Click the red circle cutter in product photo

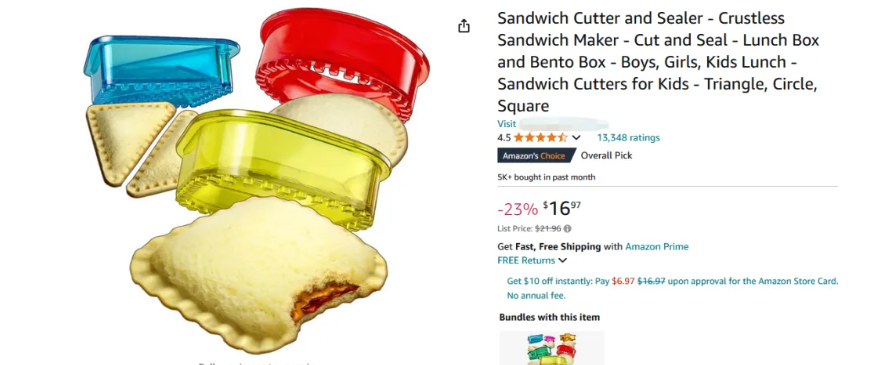tap(342, 58)
